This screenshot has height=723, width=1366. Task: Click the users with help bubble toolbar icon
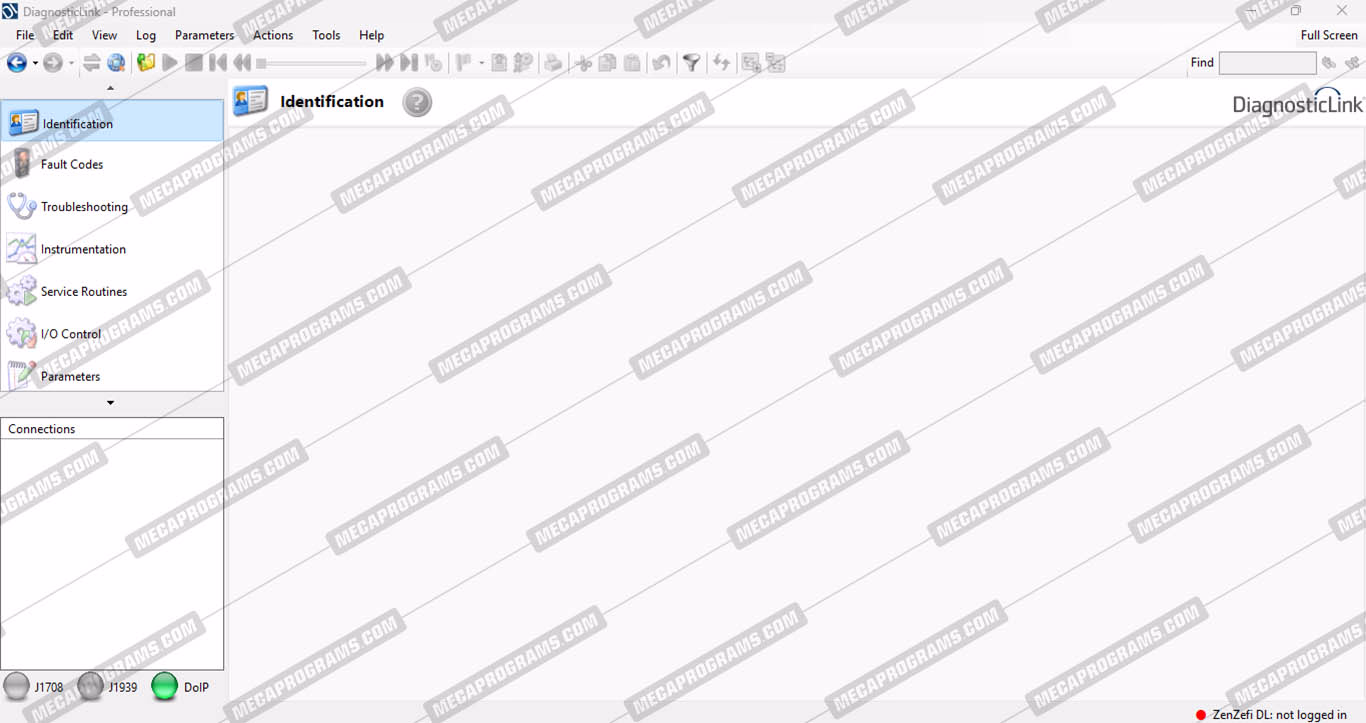523,63
